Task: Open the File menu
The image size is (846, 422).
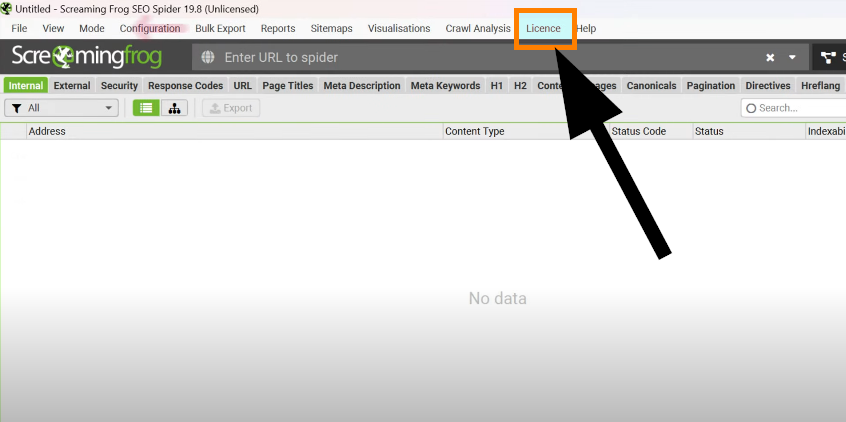Action: click(x=19, y=29)
